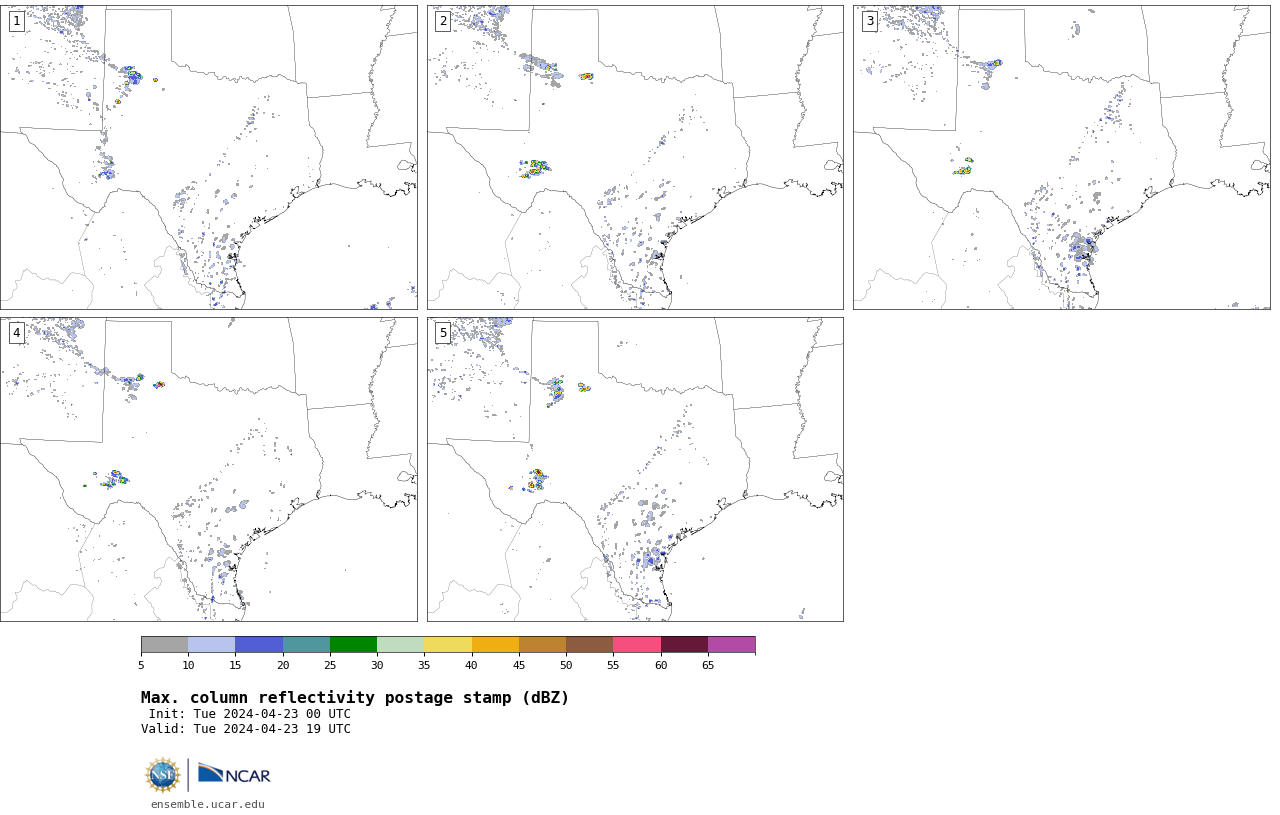Click the Init: Tue 2024-04-23 00 UTC line
1280x815 pixels.
[250, 714]
